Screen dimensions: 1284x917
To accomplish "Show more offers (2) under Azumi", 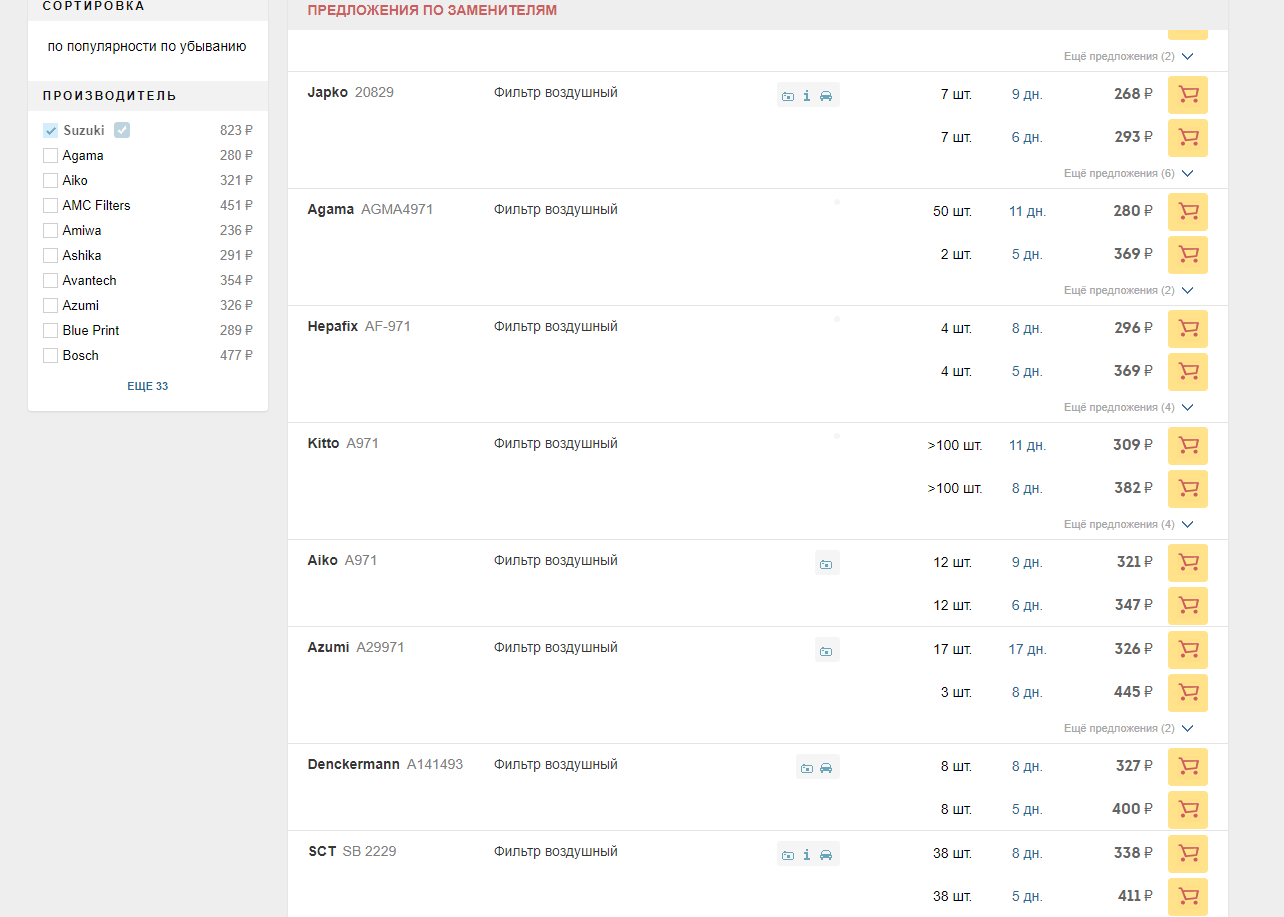I will click(1128, 729).
